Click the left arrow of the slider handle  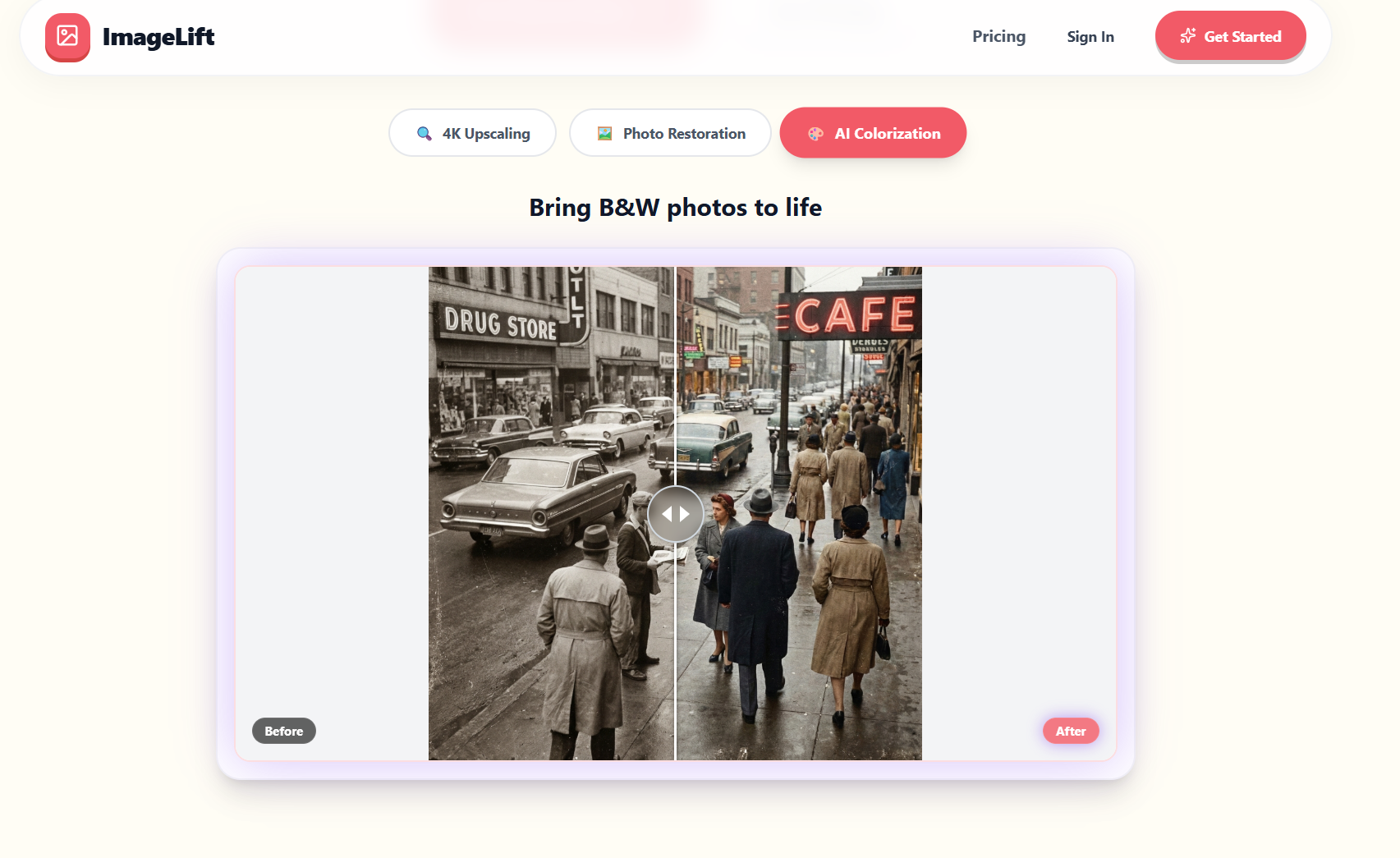pos(666,514)
